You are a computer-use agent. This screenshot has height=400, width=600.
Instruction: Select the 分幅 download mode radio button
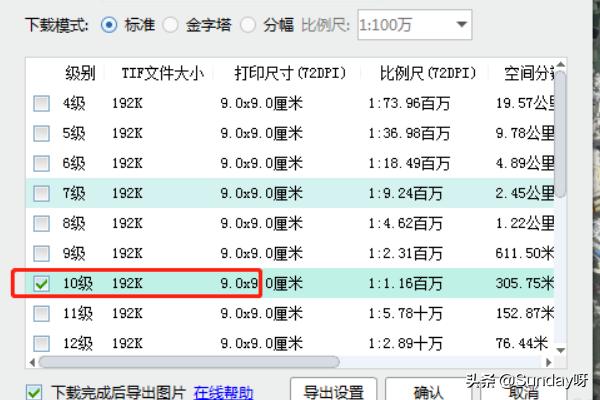[x=246, y=23]
